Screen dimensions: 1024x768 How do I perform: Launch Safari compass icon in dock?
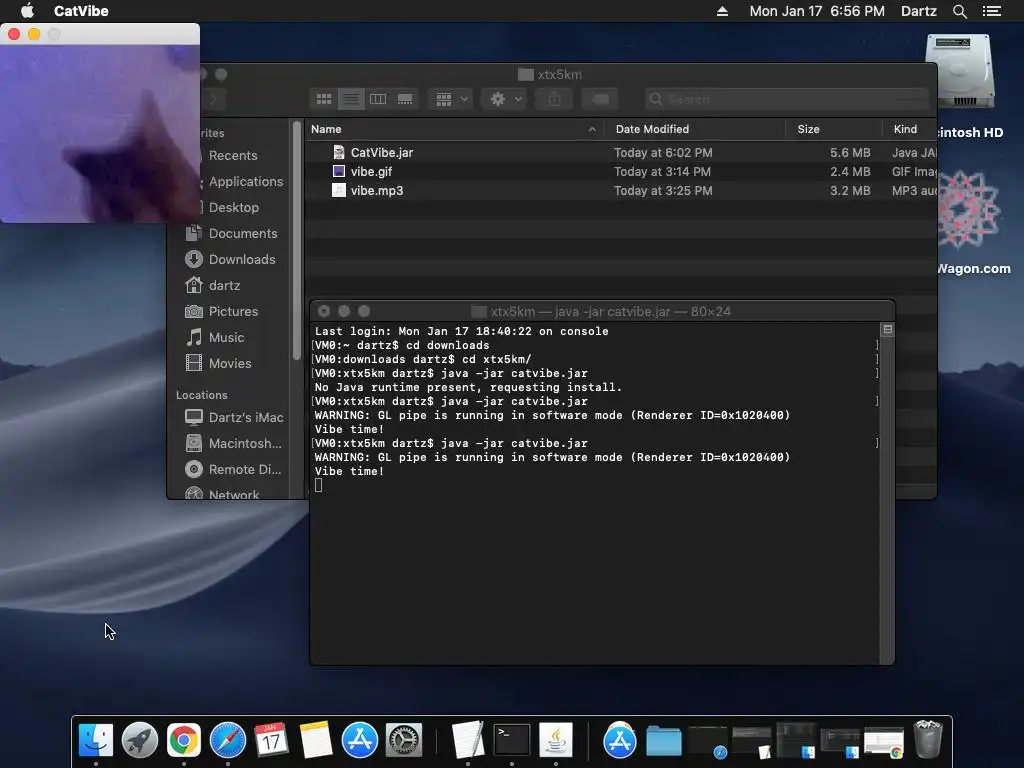click(x=227, y=740)
